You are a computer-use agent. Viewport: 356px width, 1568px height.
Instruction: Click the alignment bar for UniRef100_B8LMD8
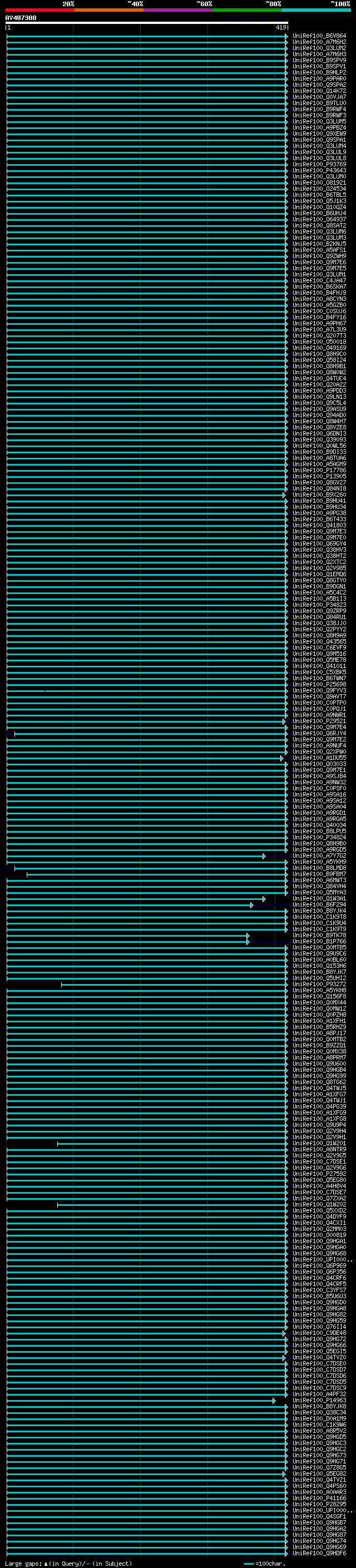coord(151,868)
